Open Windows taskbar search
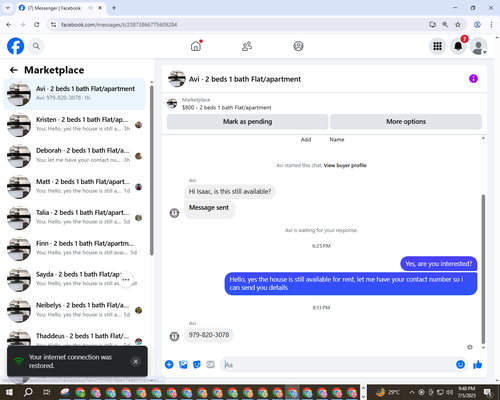This screenshot has height=400, width=500. point(28,392)
